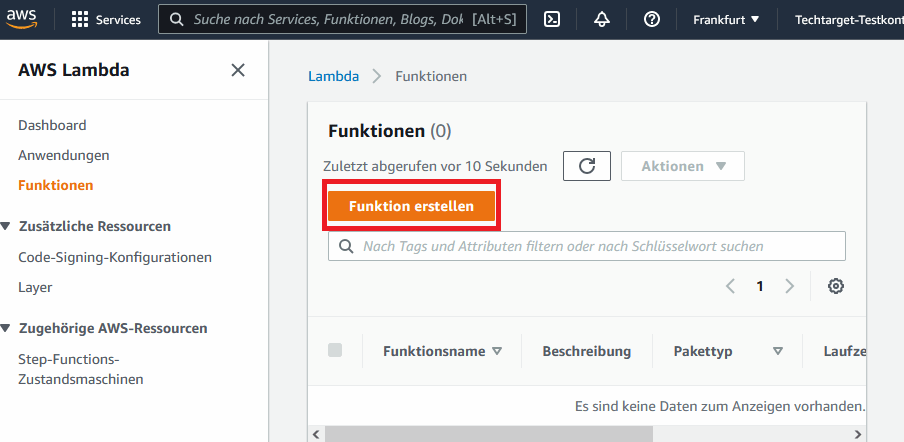This screenshot has height=442, width=904.
Task: Open the Aktionen dropdown
Action: 682,166
